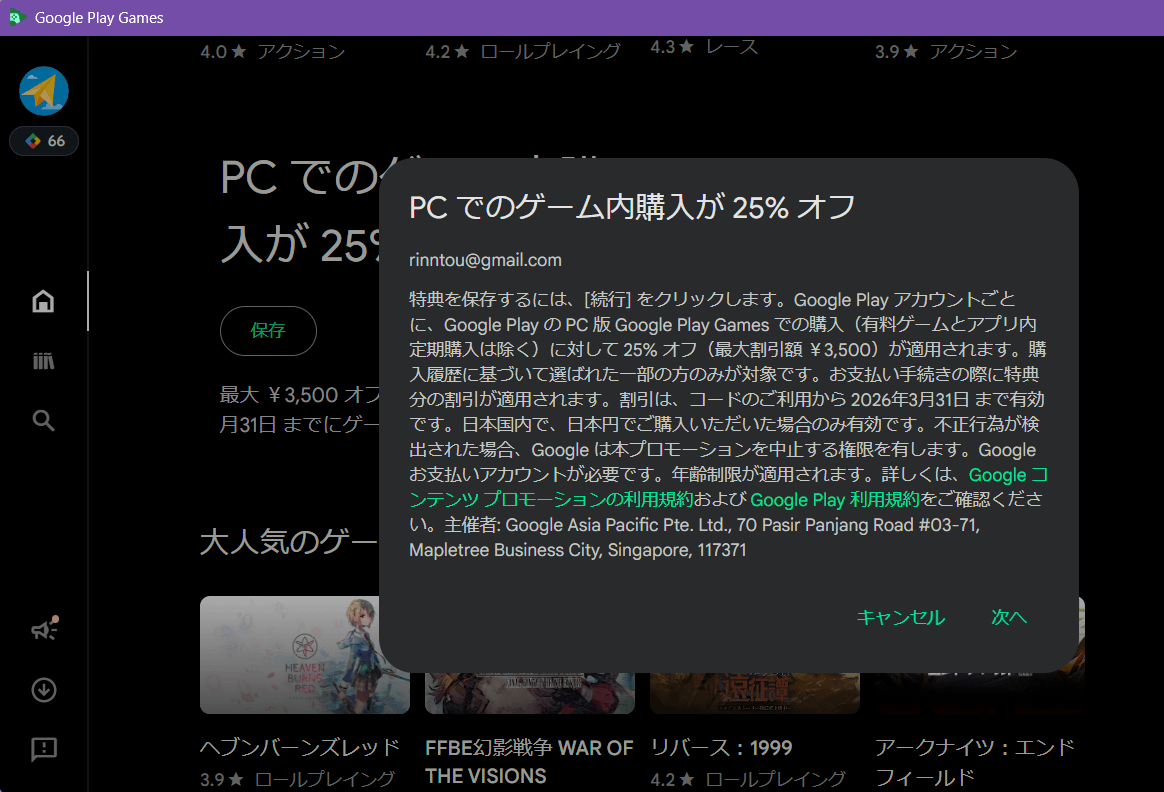Open the profile avatar picture
The image size is (1164, 792).
44,92
